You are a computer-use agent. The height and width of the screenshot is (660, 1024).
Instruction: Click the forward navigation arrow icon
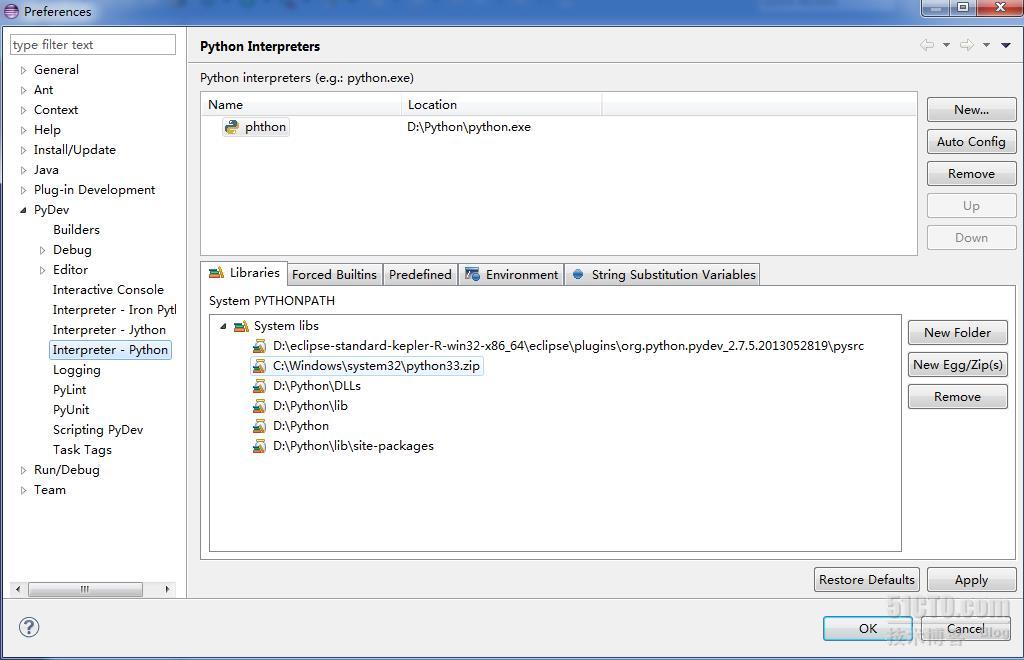coord(967,45)
